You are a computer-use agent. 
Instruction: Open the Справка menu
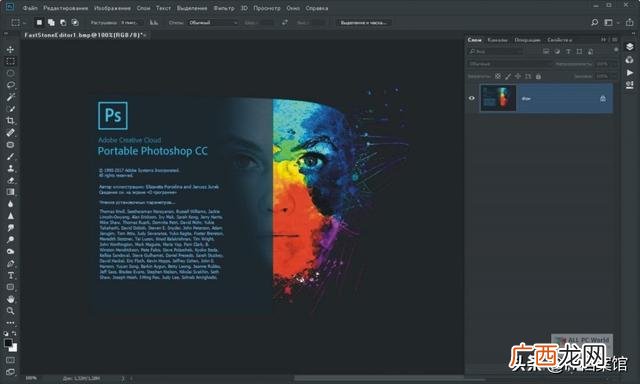coord(317,8)
